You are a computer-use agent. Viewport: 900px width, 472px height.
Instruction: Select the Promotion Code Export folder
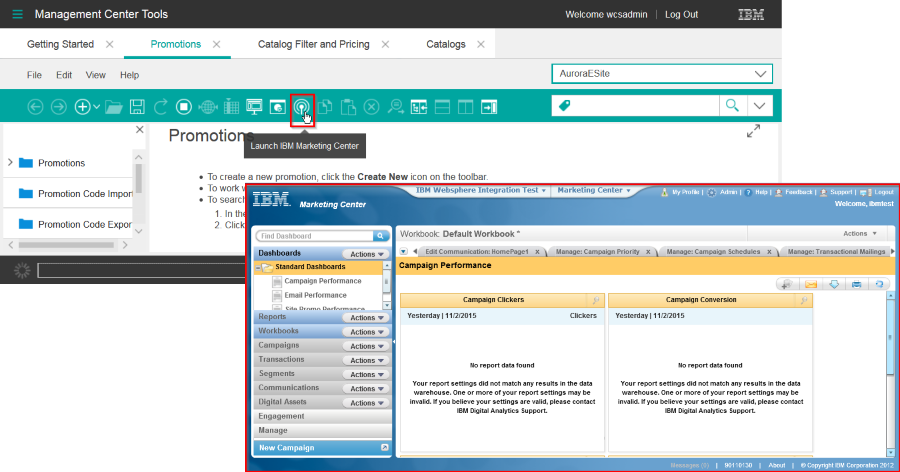pos(76,224)
